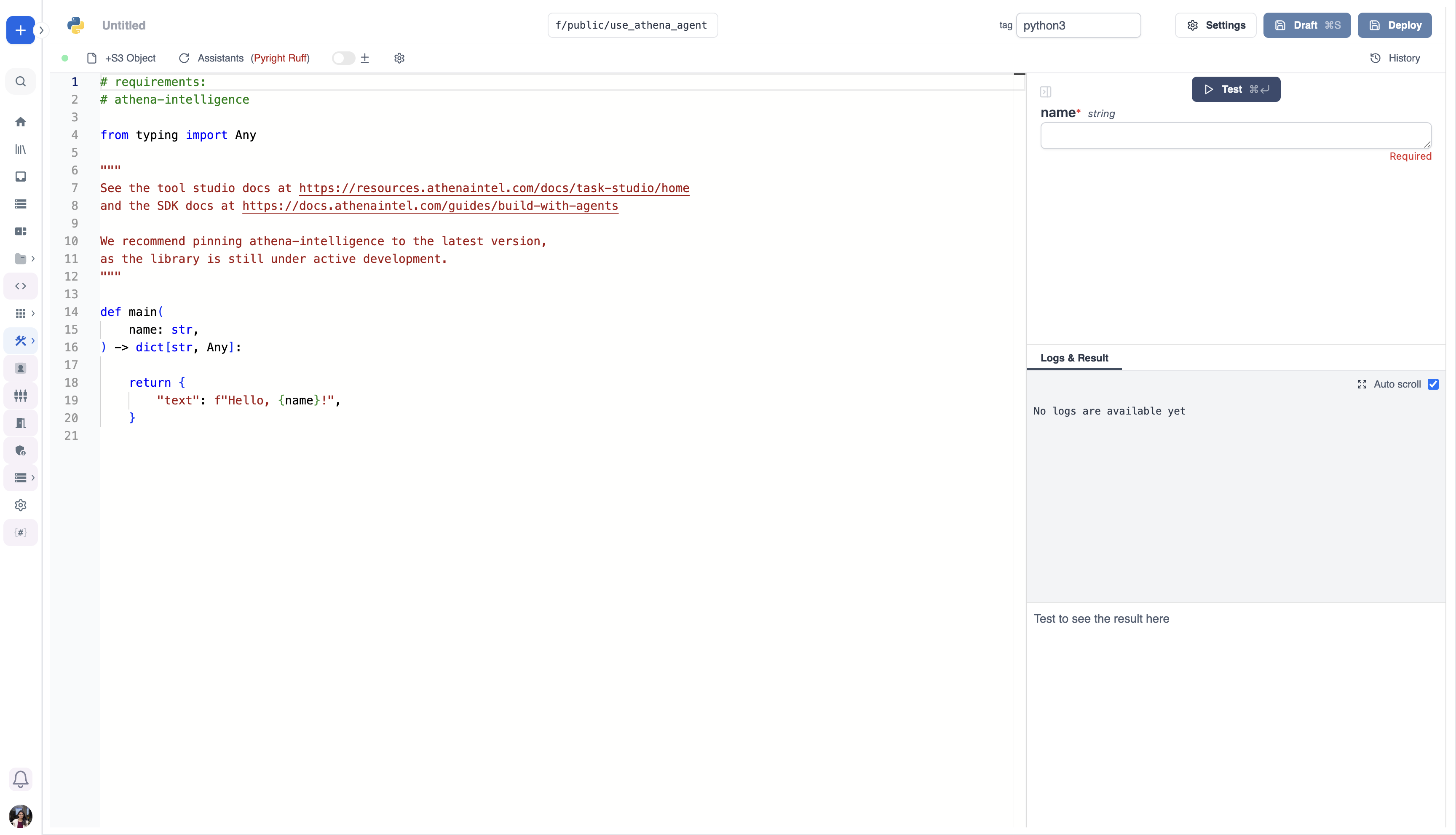Image resolution: width=1456 pixels, height=835 pixels.
Task: Add an S3 Object
Action: click(x=122, y=58)
